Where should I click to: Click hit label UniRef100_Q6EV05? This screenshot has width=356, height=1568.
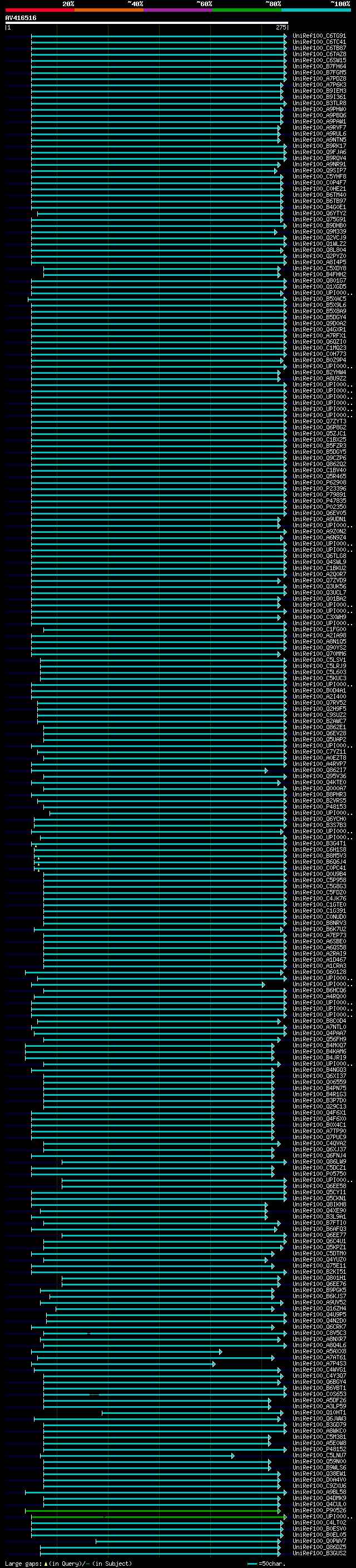click(319, 513)
